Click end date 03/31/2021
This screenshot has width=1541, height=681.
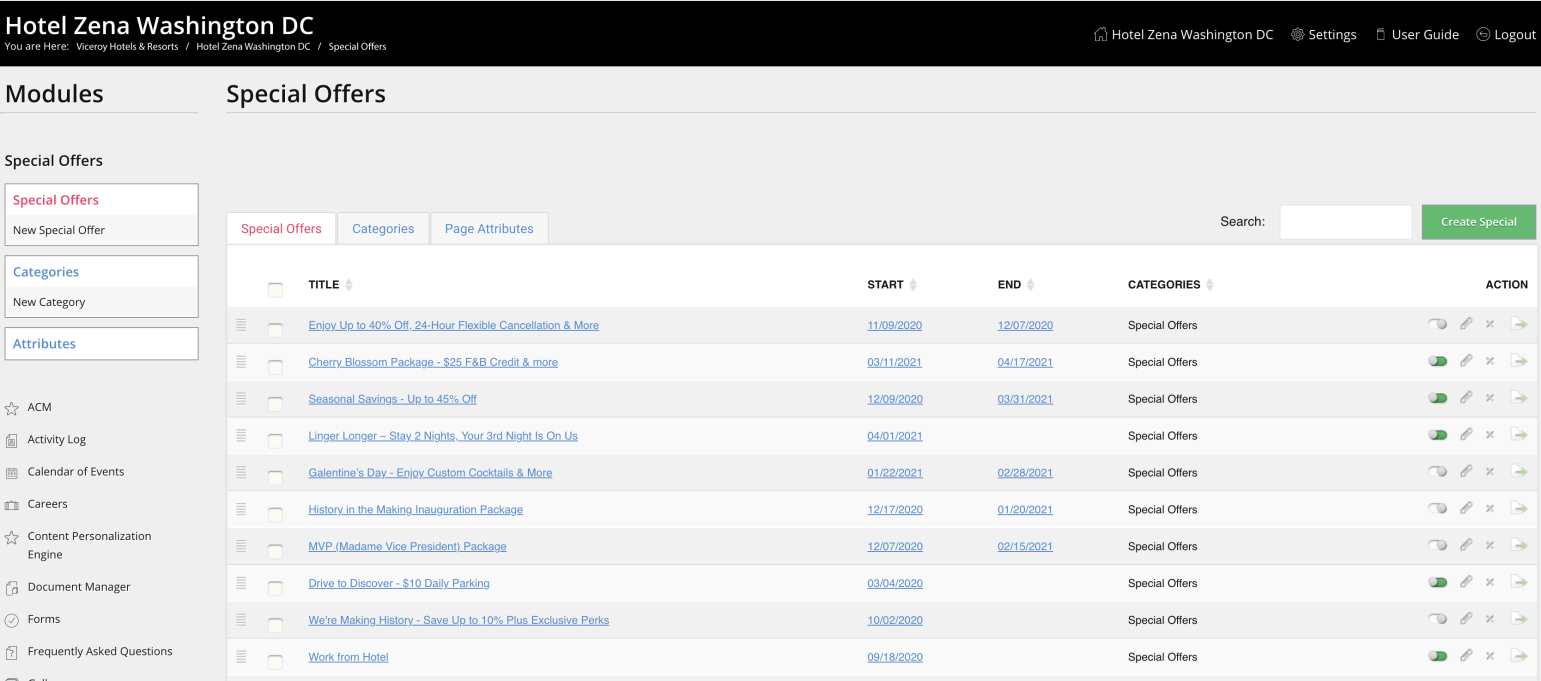1025,399
